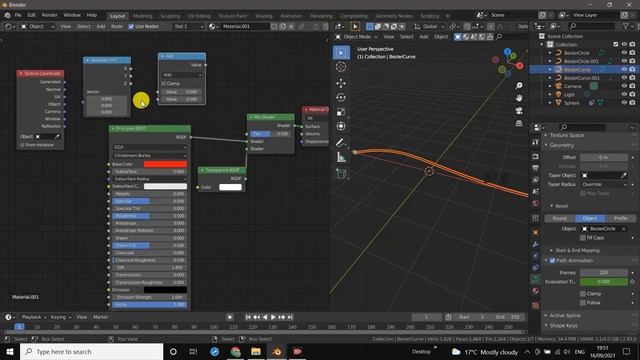Screen dimensions: 640x360
Task: Click the viewport zoom magnifier icon
Action: [x=519, y=86]
